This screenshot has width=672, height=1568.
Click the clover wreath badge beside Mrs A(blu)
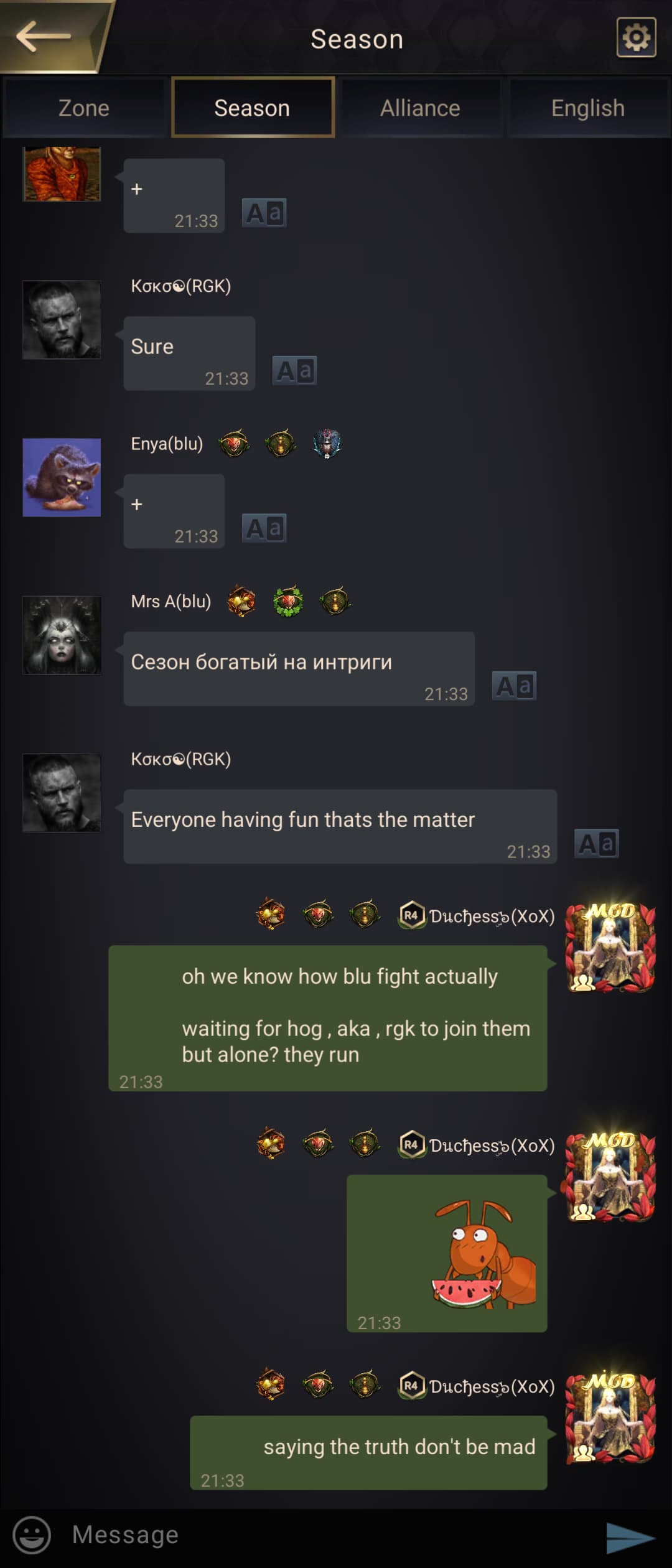coord(288,602)
